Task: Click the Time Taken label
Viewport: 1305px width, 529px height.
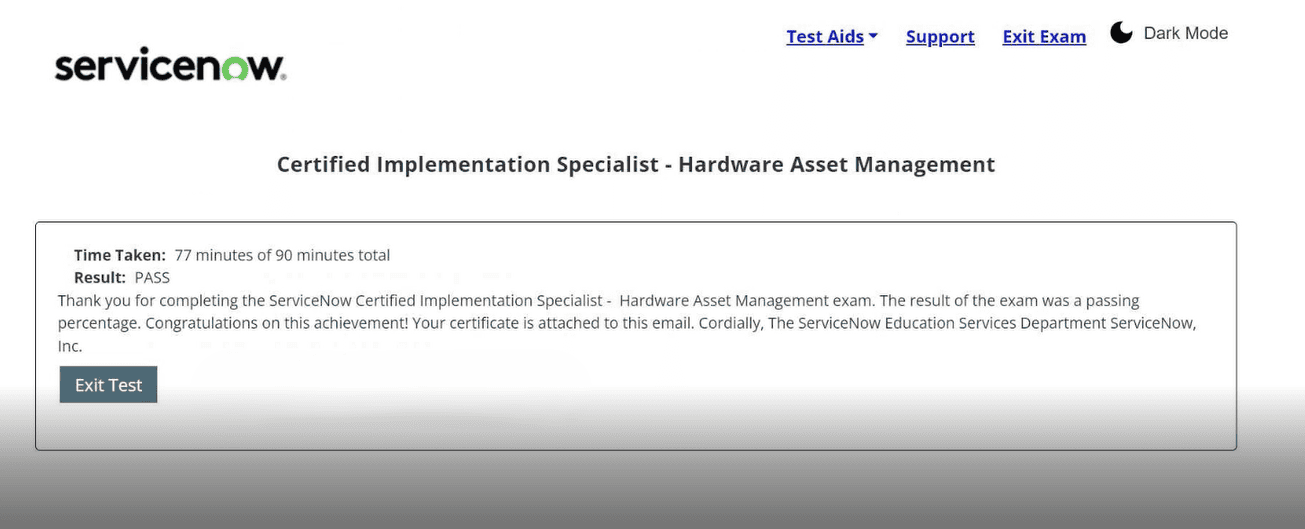Action: click(120, 255)
